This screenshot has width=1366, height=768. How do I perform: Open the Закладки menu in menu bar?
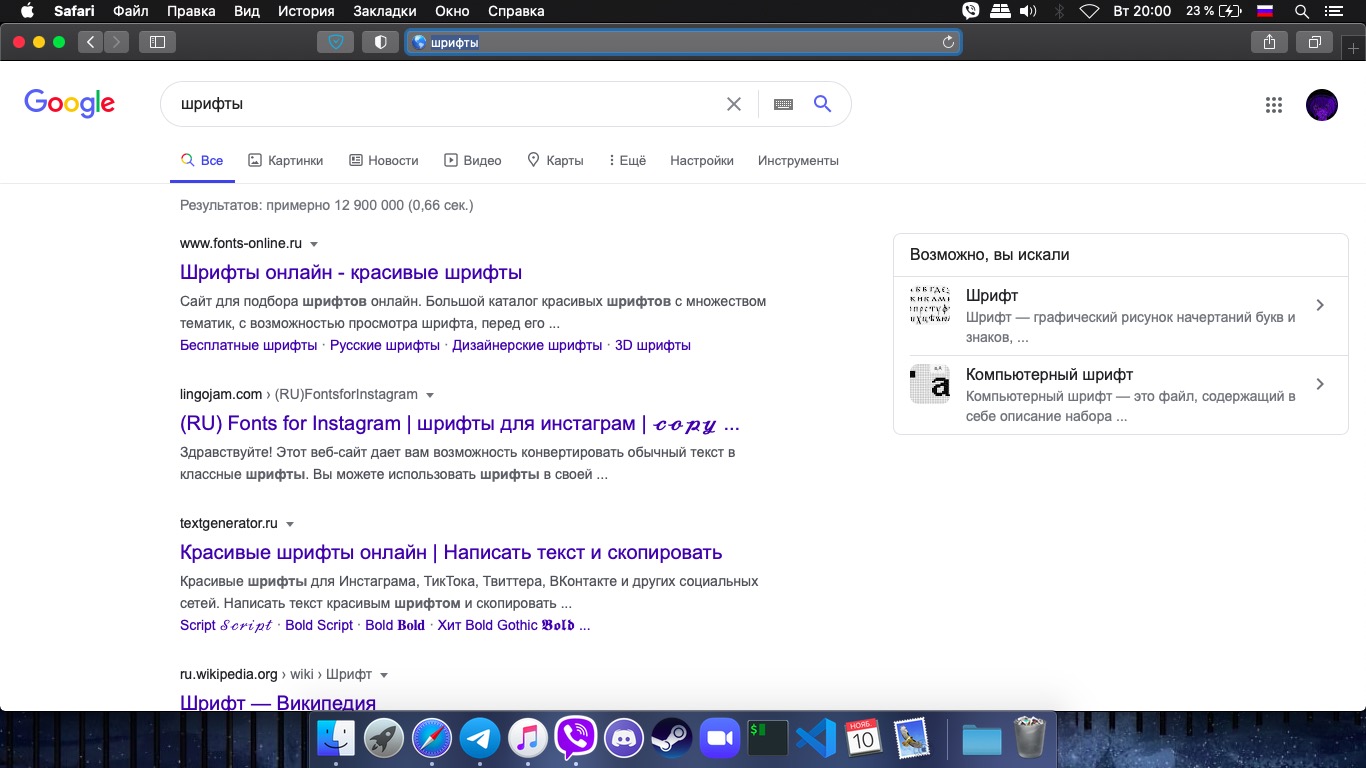(x=385, y=11)
